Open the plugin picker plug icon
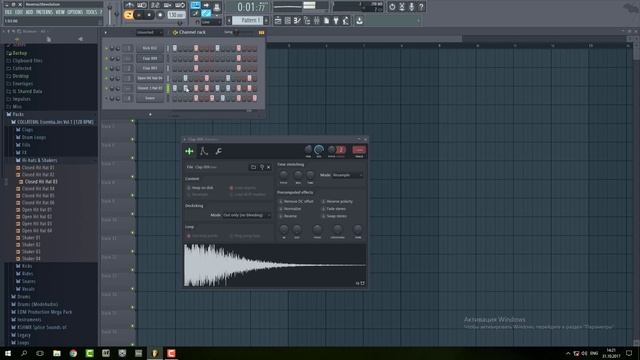The height and width of the screenshot is (360, 640). 336,20
